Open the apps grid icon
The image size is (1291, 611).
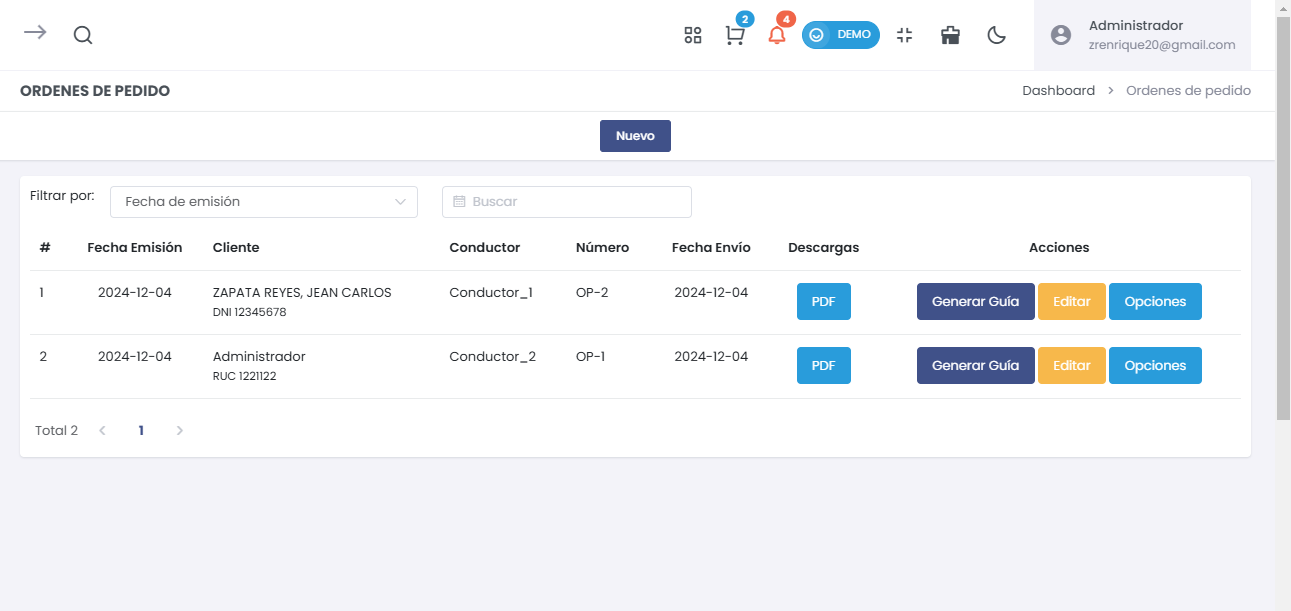(692, 35)
